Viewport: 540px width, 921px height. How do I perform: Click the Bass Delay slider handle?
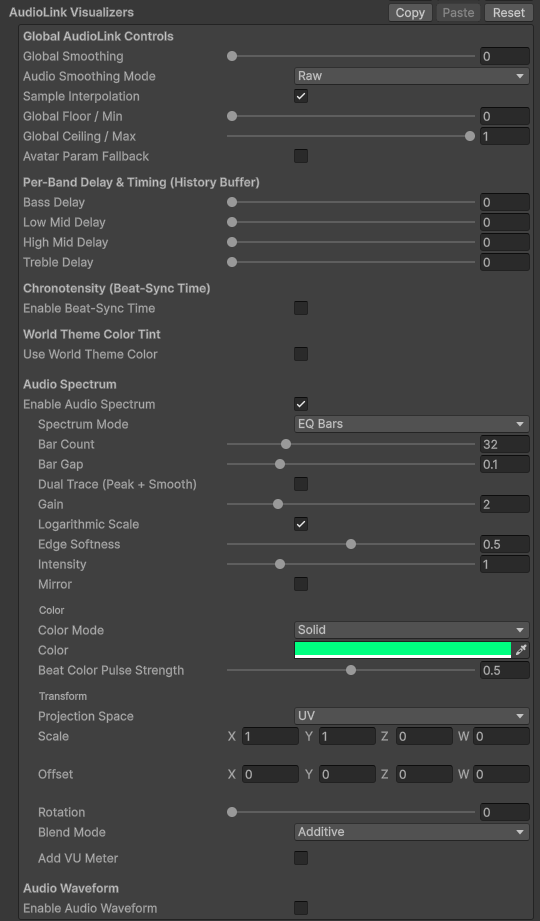pos(232,202)
